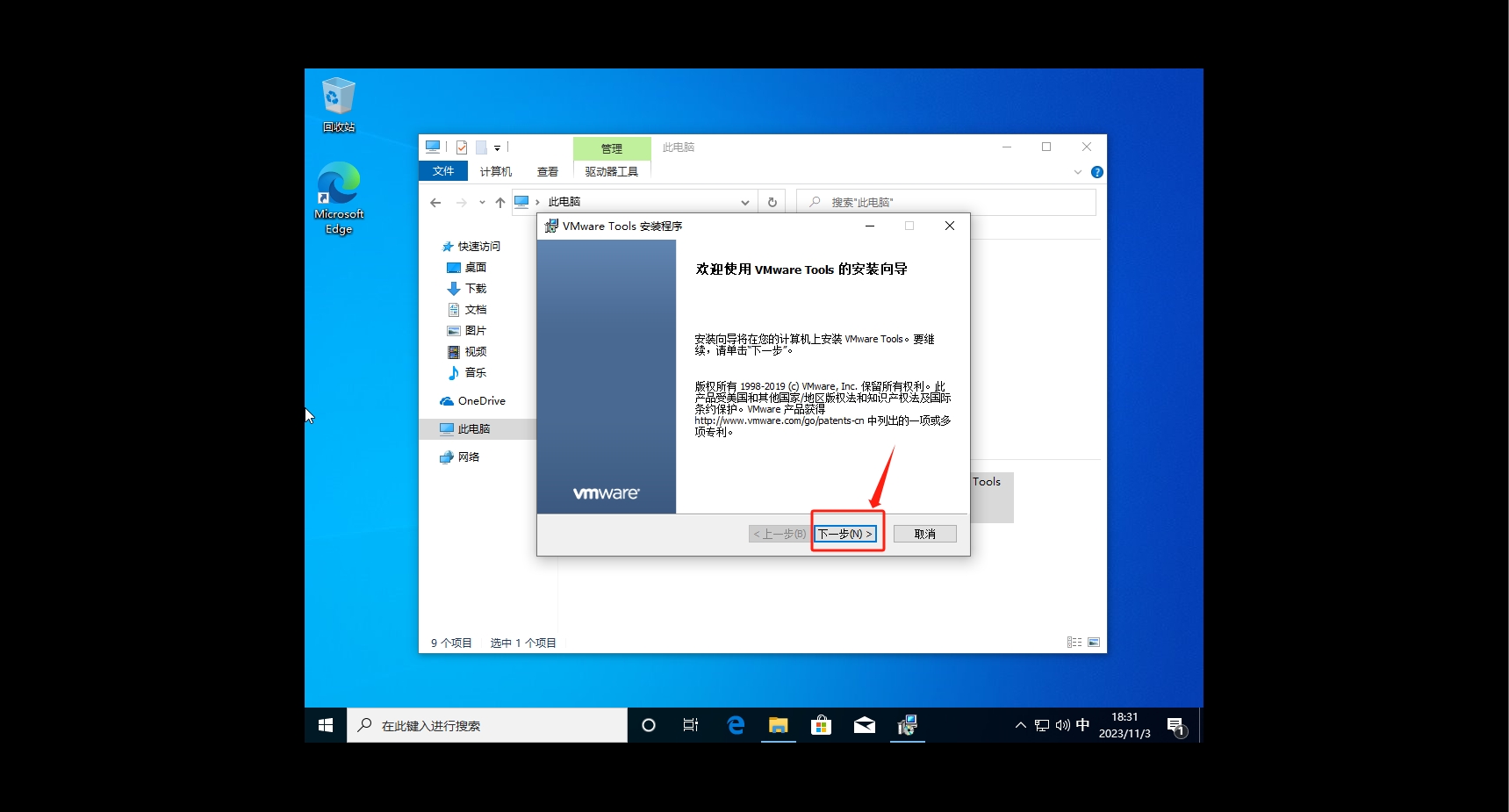
Task: Maximize the This PC Explorer window
Action: click(x=1046, y=147)
